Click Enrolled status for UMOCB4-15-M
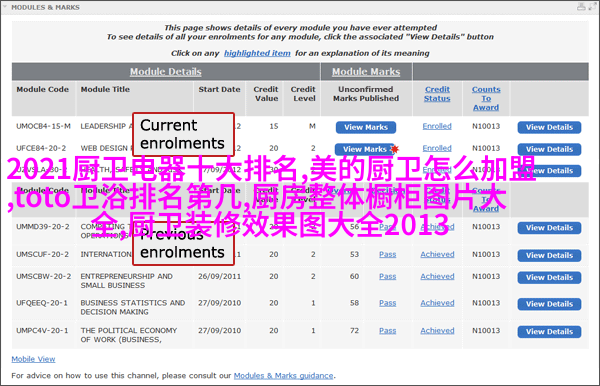 pos(437,126)
